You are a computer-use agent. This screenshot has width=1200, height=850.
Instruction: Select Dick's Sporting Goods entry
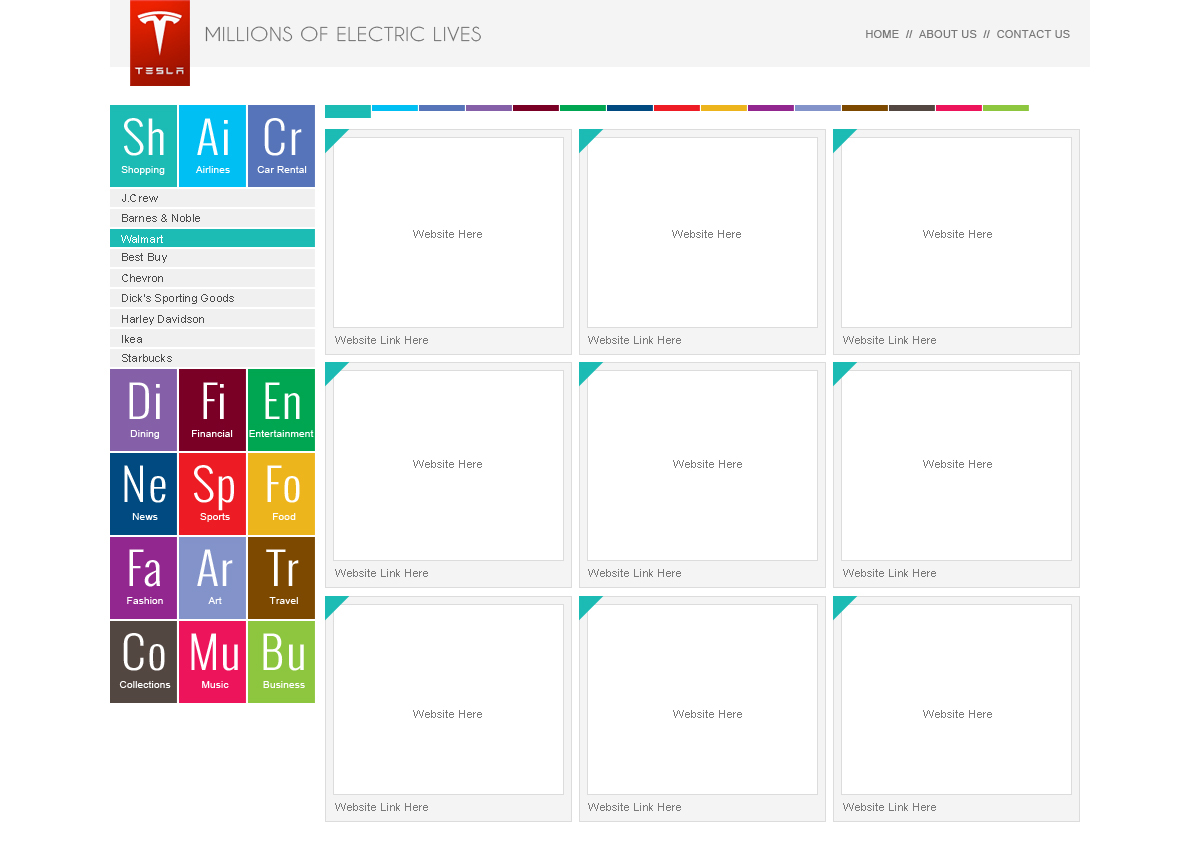point(212,298)
